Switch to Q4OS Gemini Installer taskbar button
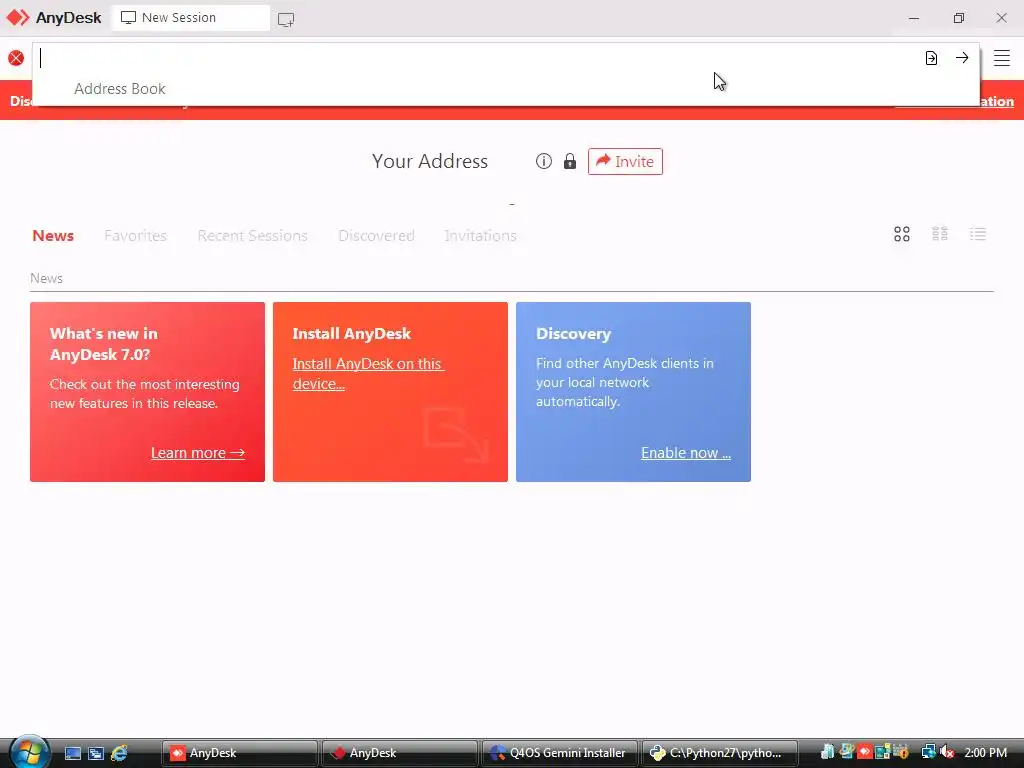This screenshot has height=768, width=1024. (559, 753)
